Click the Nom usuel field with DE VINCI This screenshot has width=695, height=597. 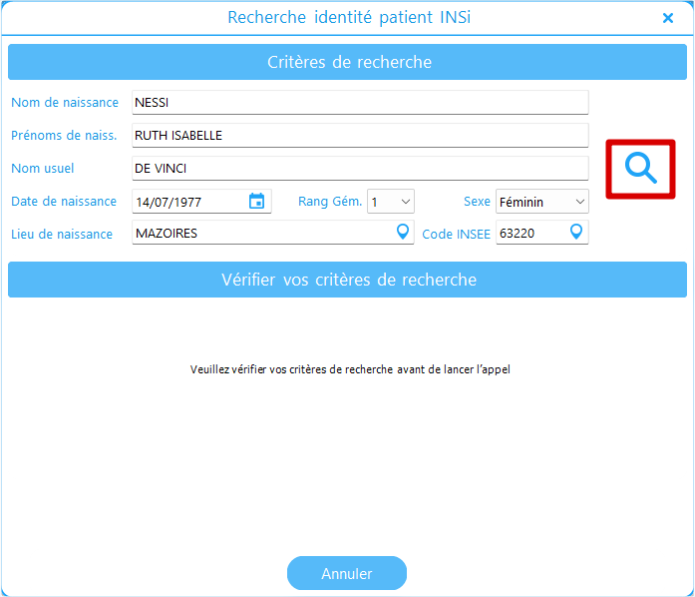pos(360,168)
